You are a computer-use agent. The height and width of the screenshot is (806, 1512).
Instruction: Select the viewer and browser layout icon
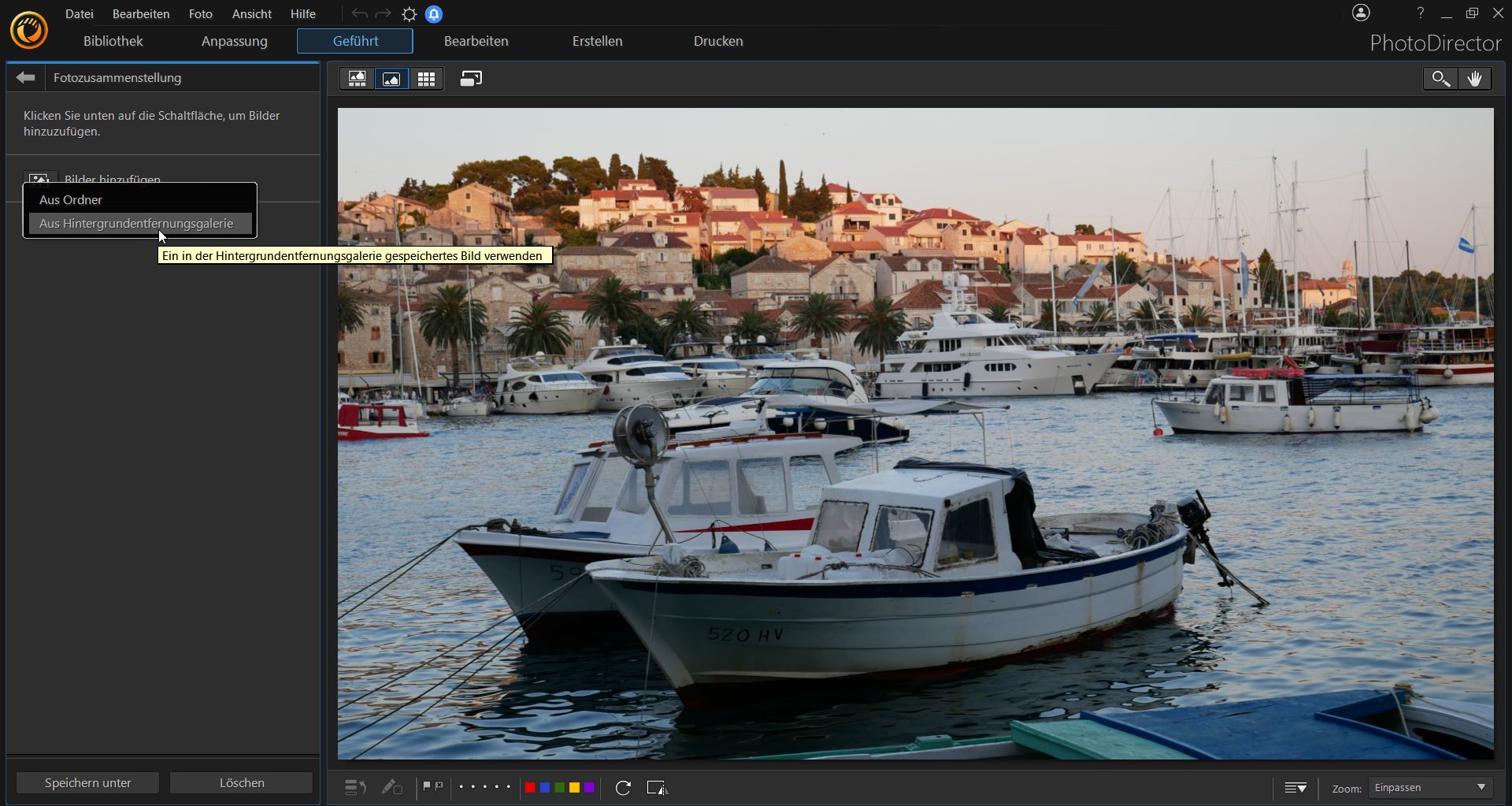358,79
